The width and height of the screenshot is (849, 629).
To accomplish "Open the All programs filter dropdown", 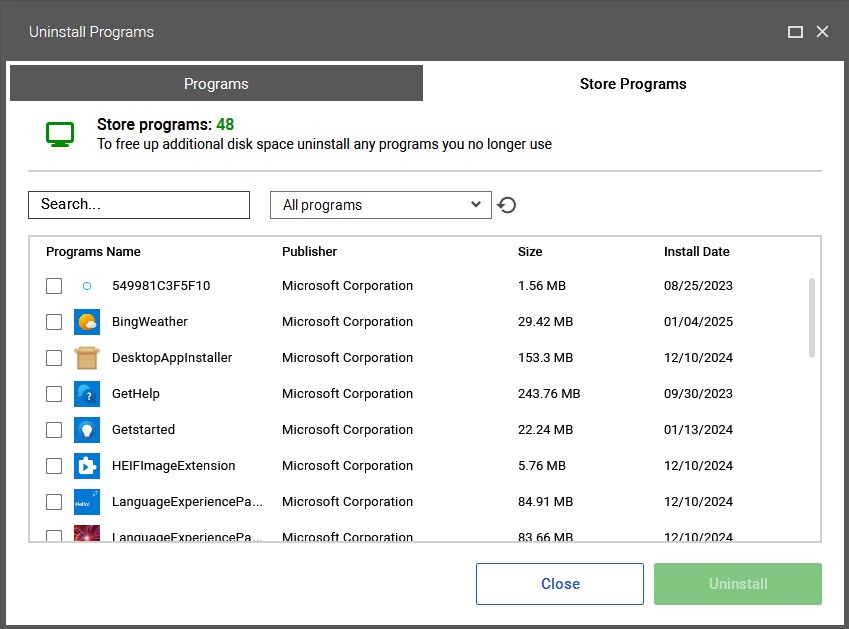I will [381, 205].
